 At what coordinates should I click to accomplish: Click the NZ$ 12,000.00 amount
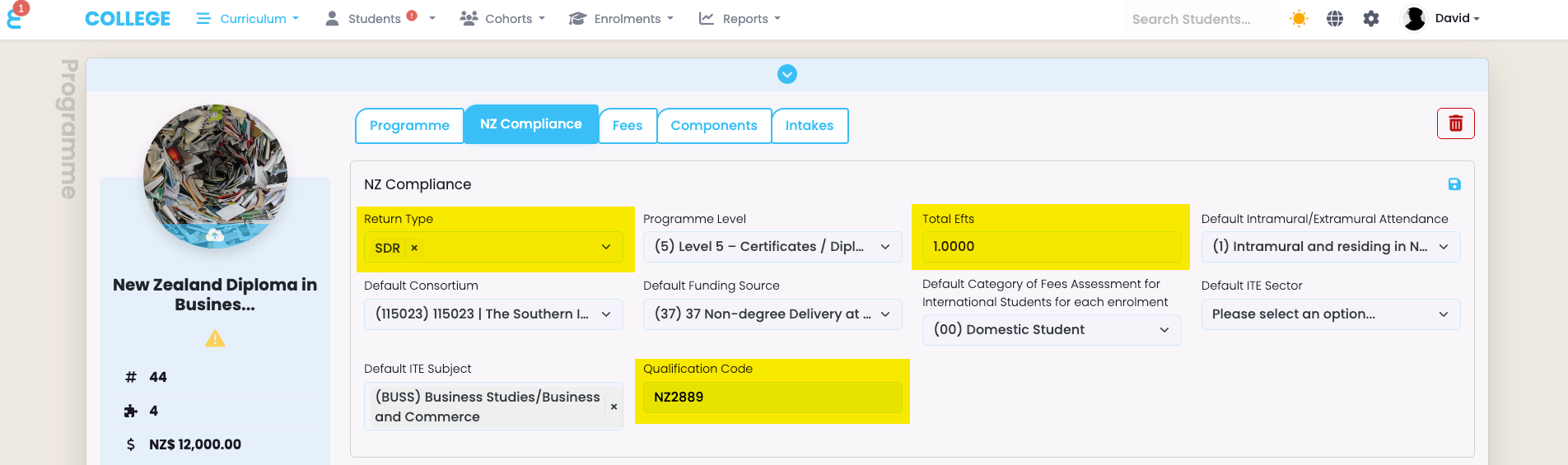tap(195, 444)
